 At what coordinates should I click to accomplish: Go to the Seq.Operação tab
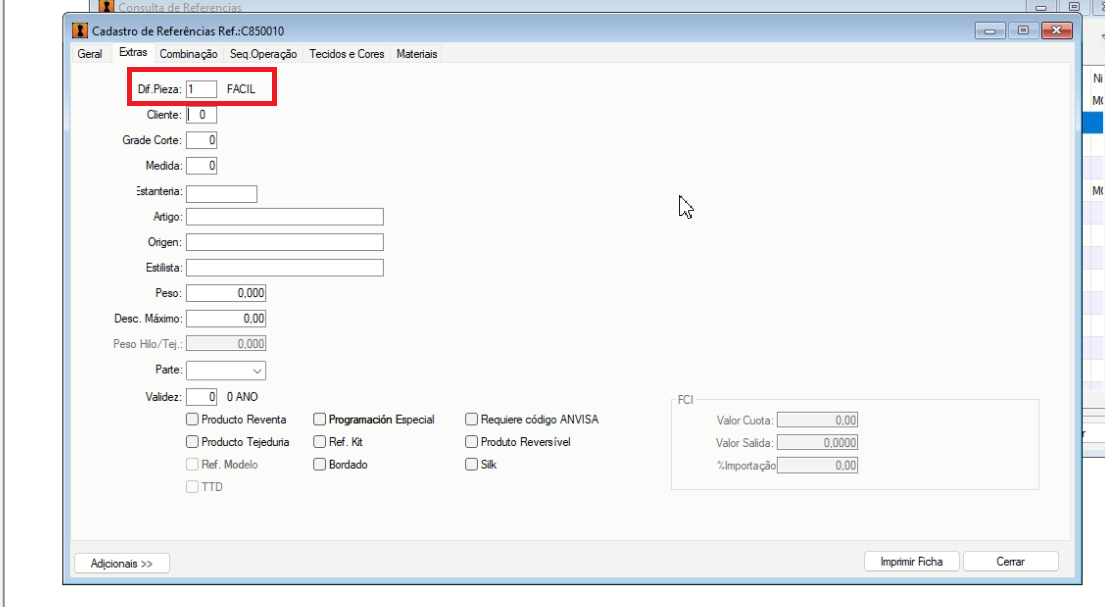tap(264, 54)
